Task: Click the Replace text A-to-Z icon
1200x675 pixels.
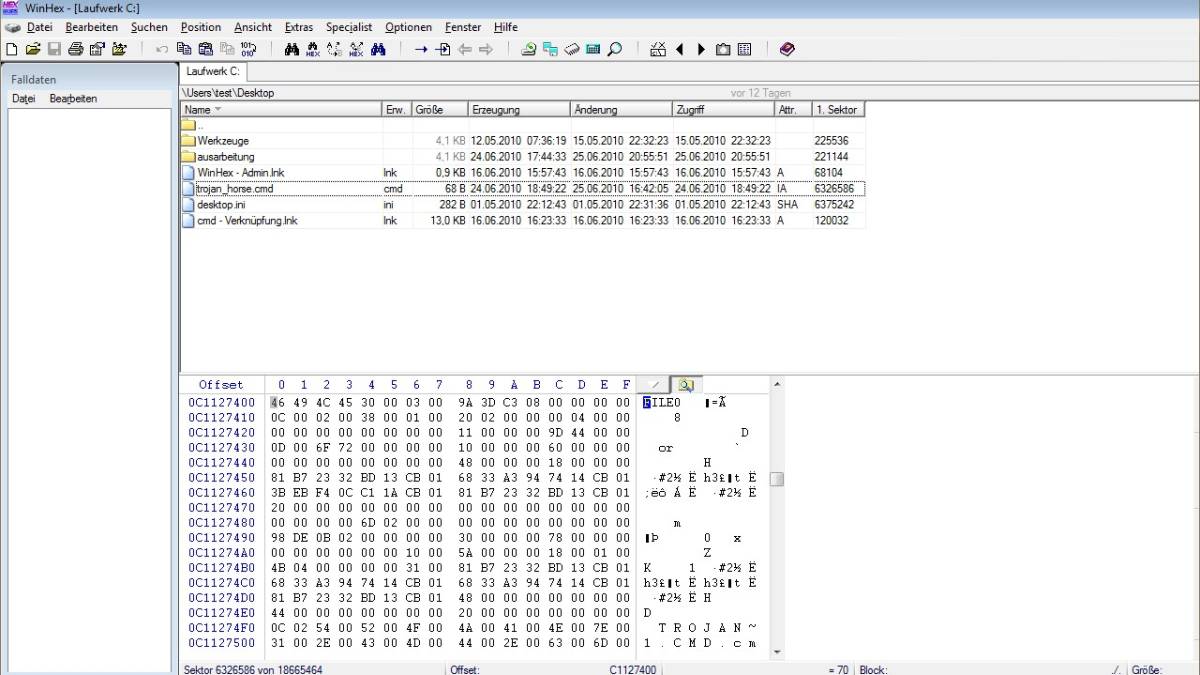Action: point(334,48)
